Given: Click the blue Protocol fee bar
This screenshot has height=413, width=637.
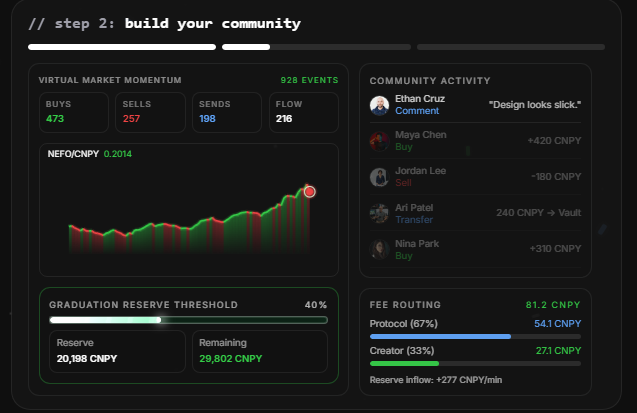Looking at the screenshot, I should coord(440,337).
